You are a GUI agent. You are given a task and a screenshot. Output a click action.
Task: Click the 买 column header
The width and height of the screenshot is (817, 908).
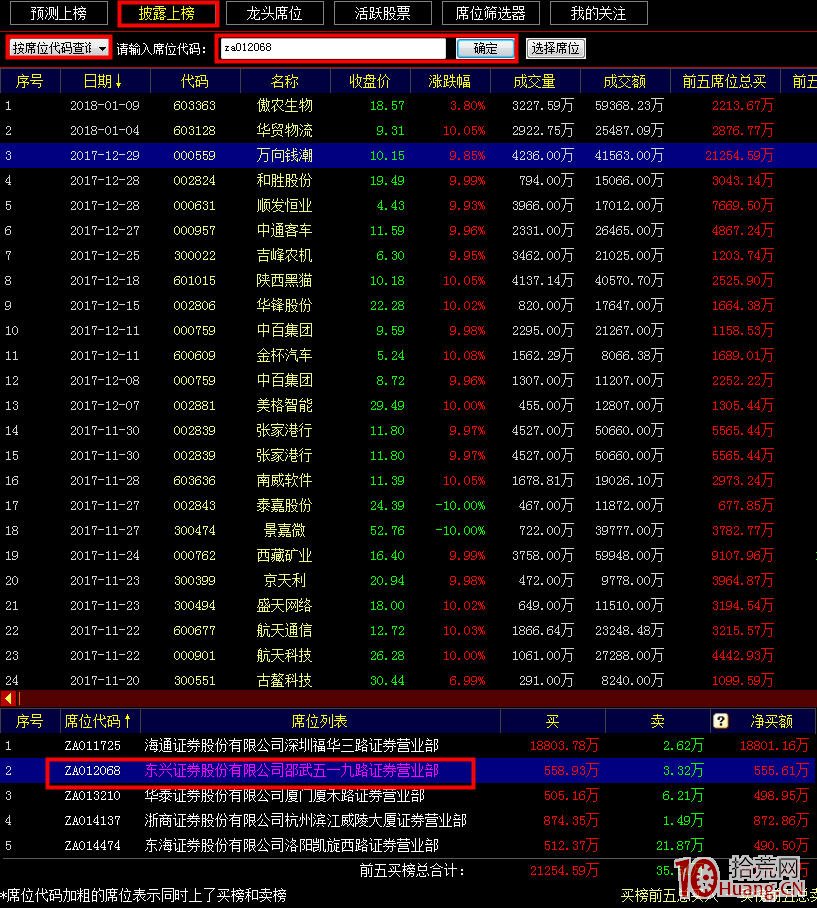(552, 721)
